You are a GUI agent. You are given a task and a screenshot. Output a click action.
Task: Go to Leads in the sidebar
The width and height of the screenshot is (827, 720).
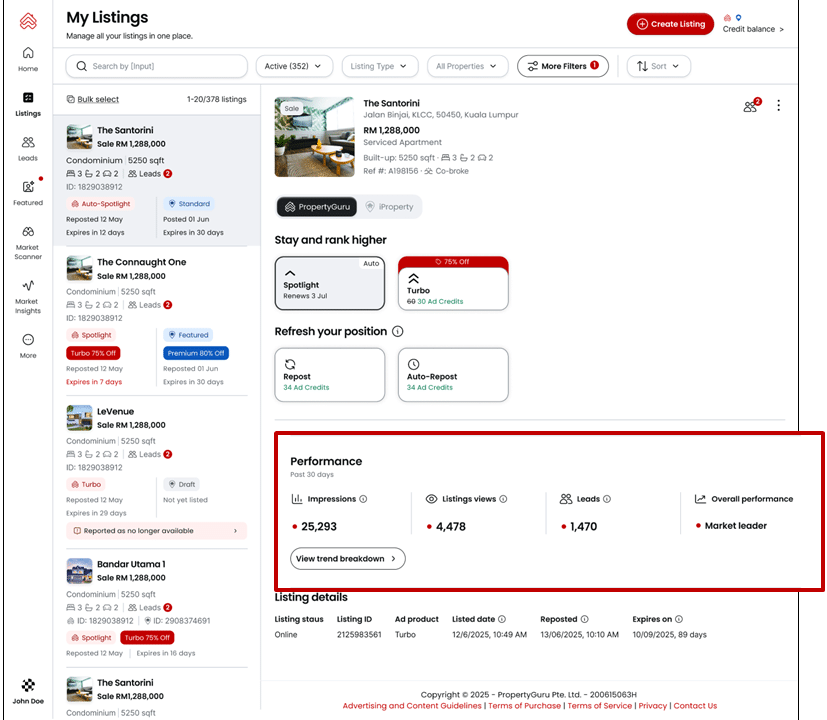pos(28,148)
